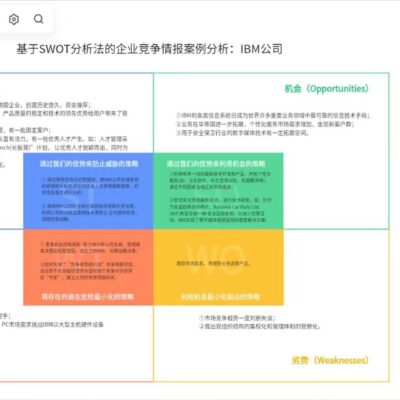Click the first Opportunities item about IBM信息系统
This screenshot has height=400, width=400.
tap(273, 115)
